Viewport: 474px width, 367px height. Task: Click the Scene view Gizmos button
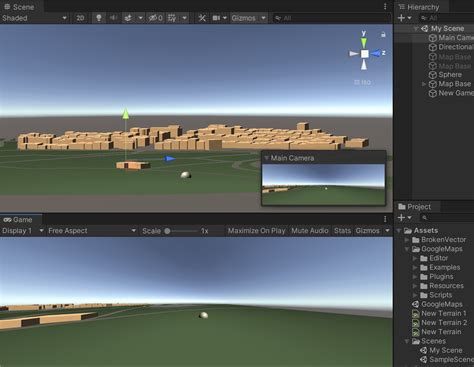pyautogui.click(x=244, y=18)
